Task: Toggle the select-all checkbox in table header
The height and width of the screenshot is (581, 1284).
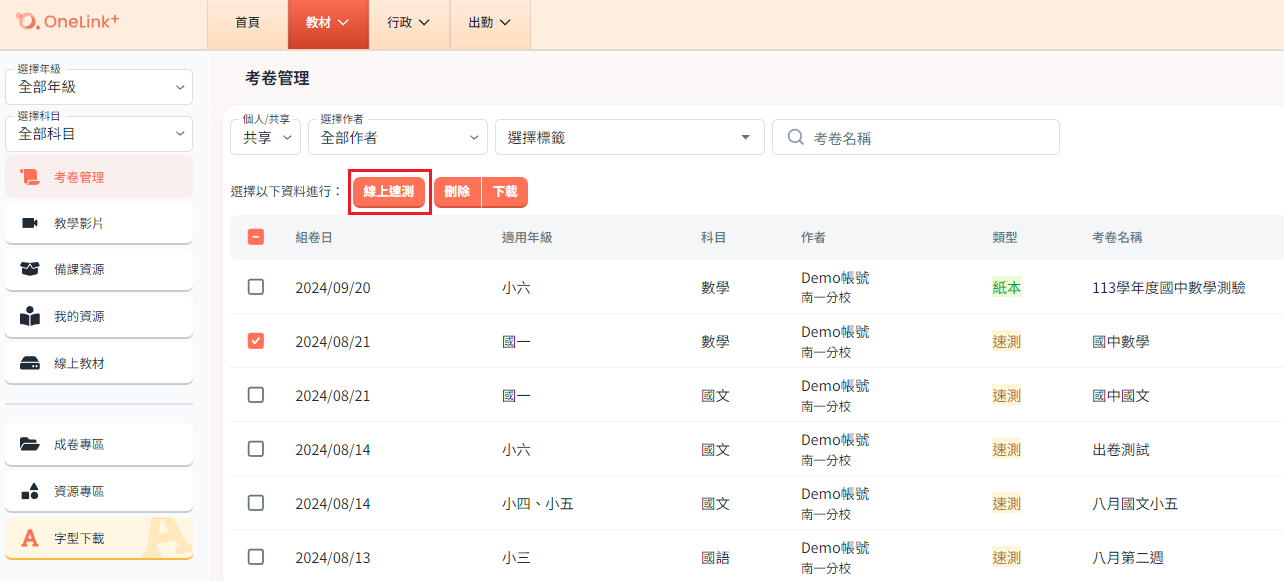Action: [256, 237]
